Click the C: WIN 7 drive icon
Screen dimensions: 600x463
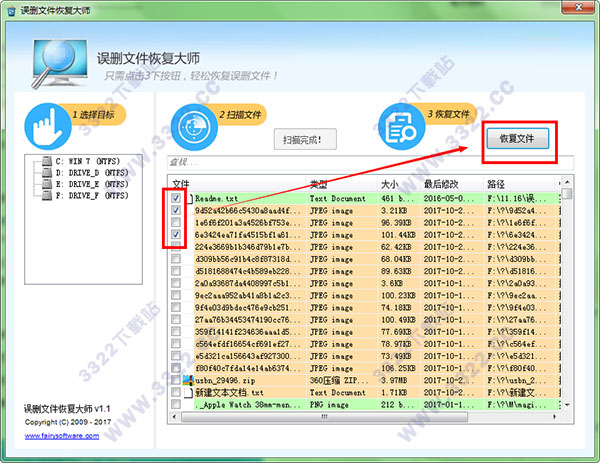[x=47, y=161]
